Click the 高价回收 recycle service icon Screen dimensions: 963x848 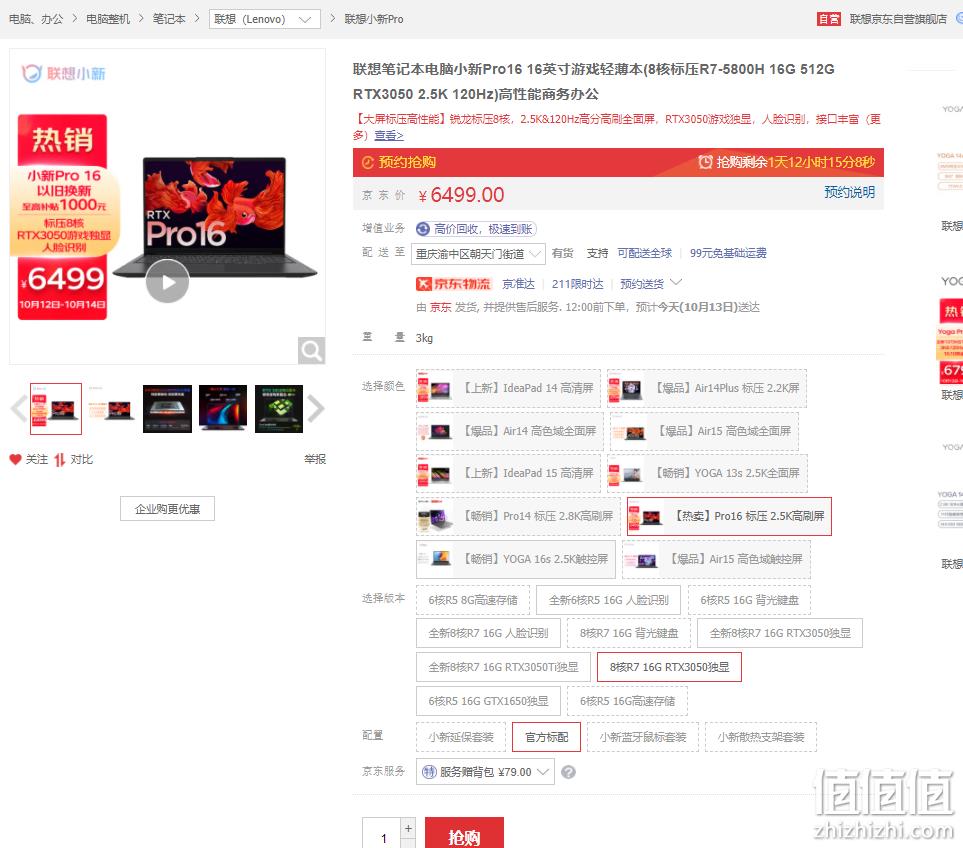(x=423, y=229)
